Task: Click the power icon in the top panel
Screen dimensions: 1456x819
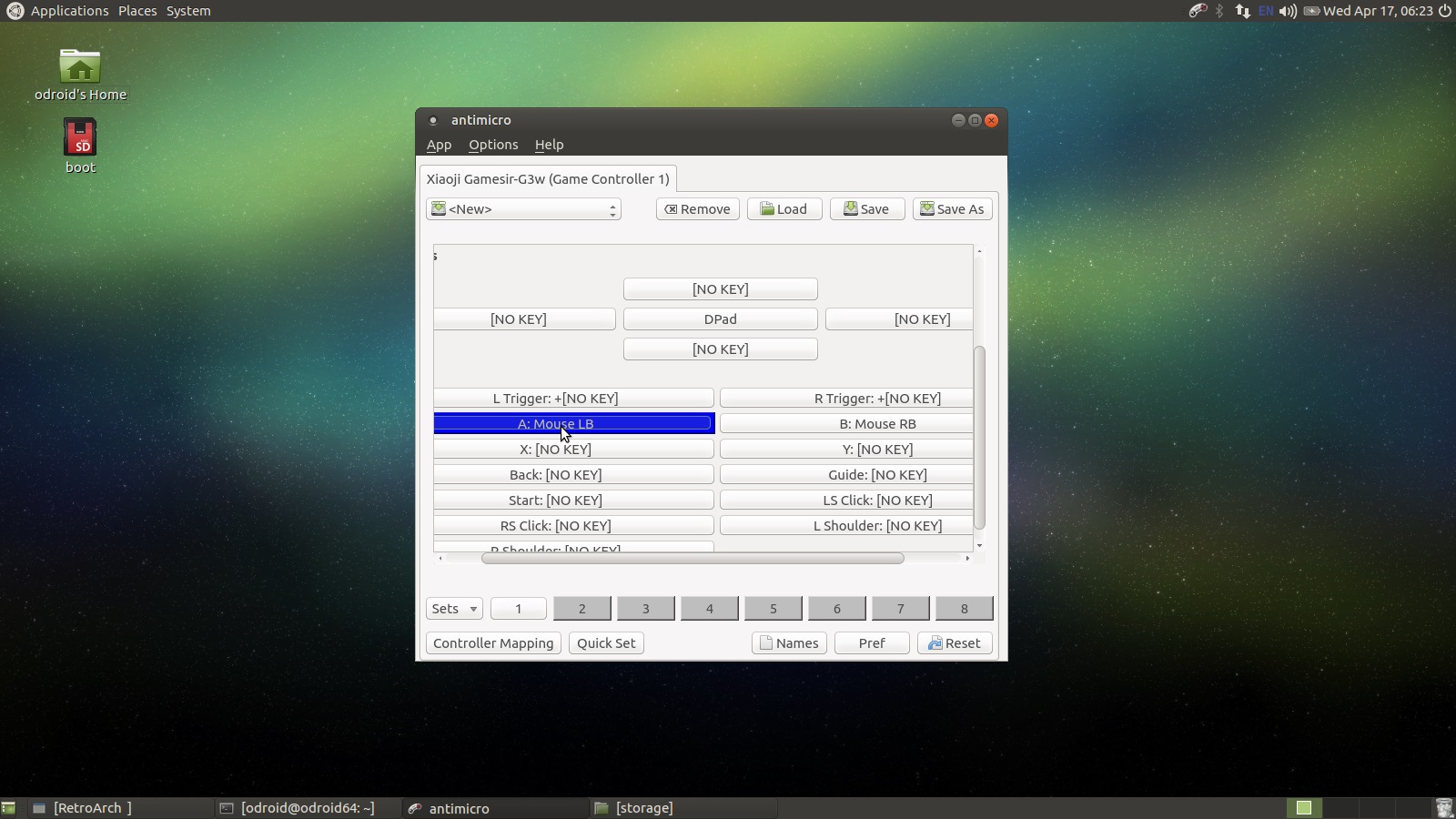Action: 1444,11
